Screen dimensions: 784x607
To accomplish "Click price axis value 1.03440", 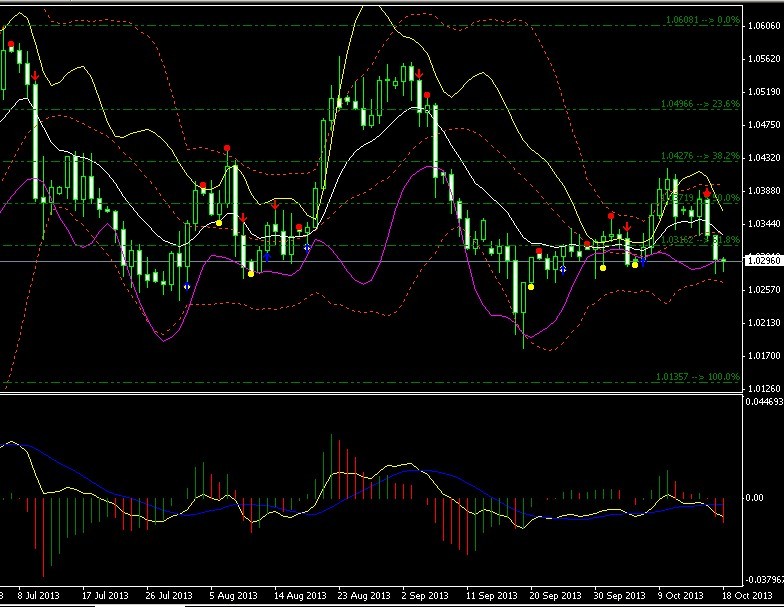I will click(764, 224).
